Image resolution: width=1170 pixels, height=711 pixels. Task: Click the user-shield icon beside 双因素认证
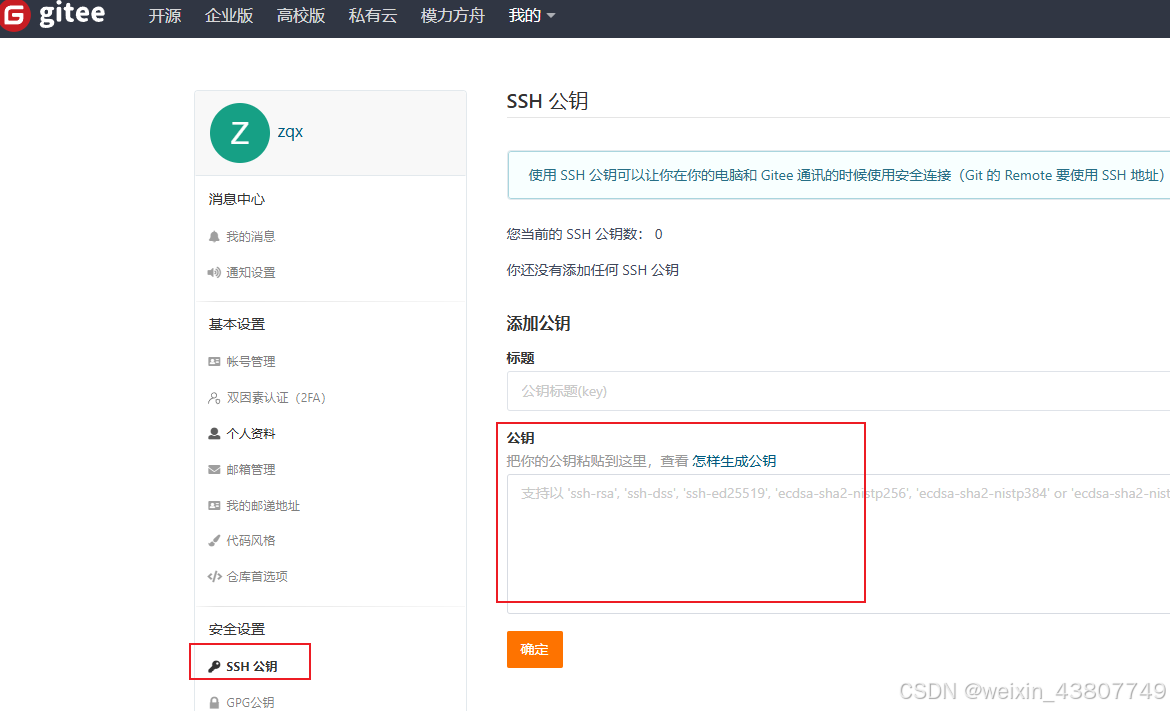214,398
